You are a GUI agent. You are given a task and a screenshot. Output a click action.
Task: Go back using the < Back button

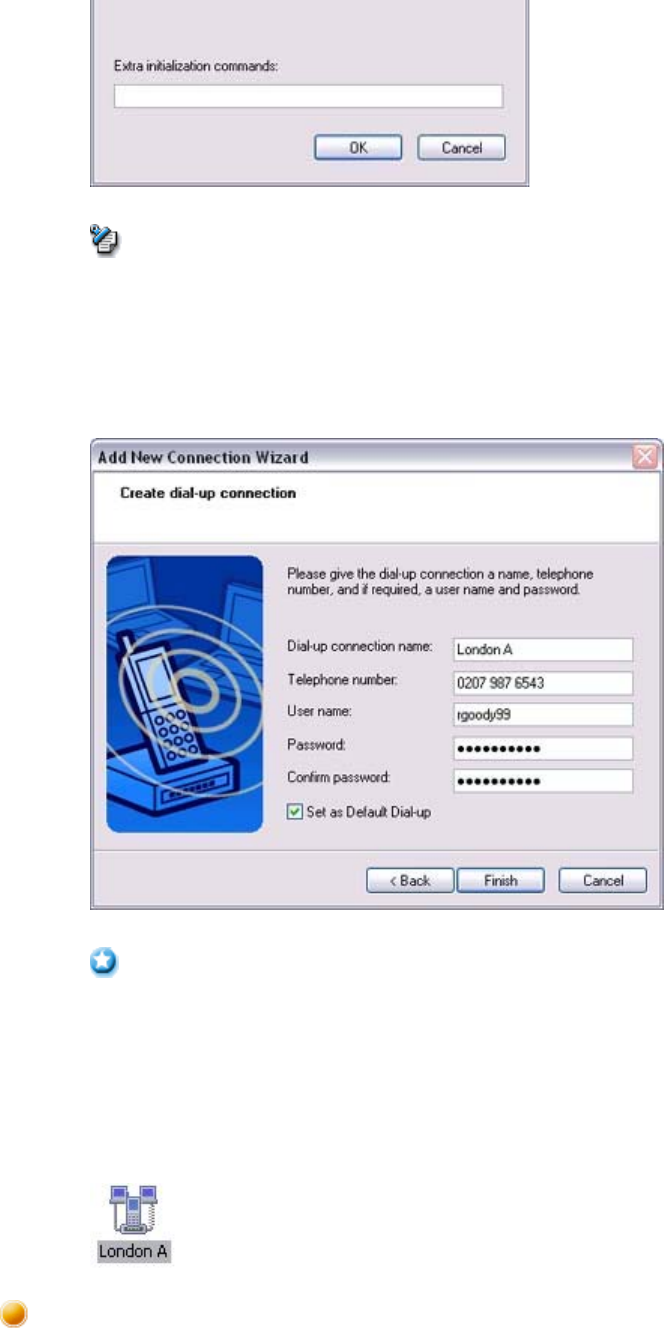[x=411, y=881]
